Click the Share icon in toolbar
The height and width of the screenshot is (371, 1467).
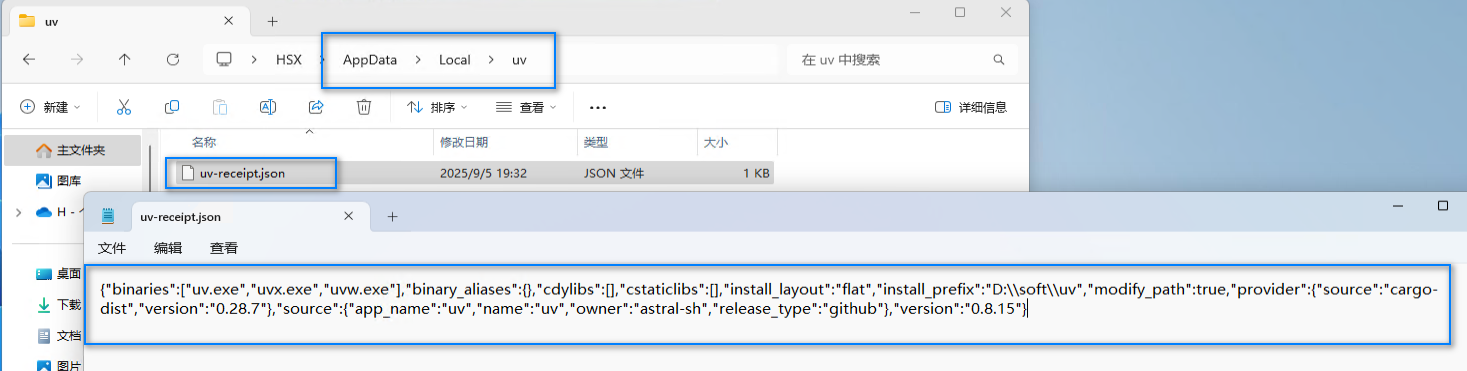click(x=316, y=107)
